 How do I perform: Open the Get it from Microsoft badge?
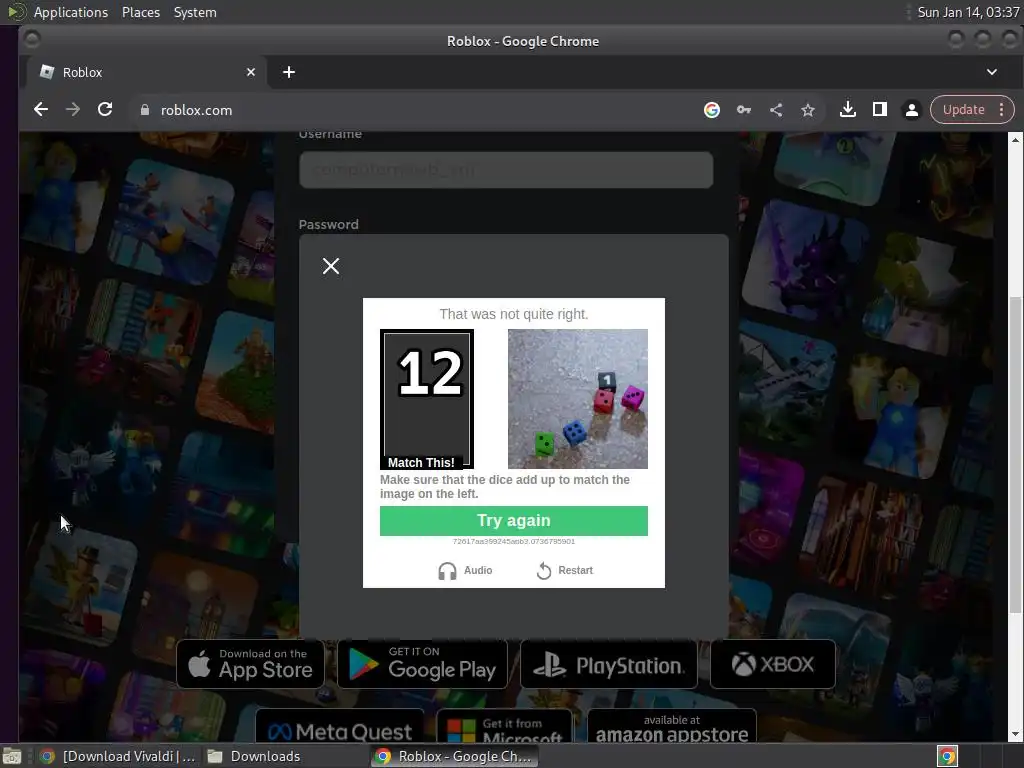504,726
